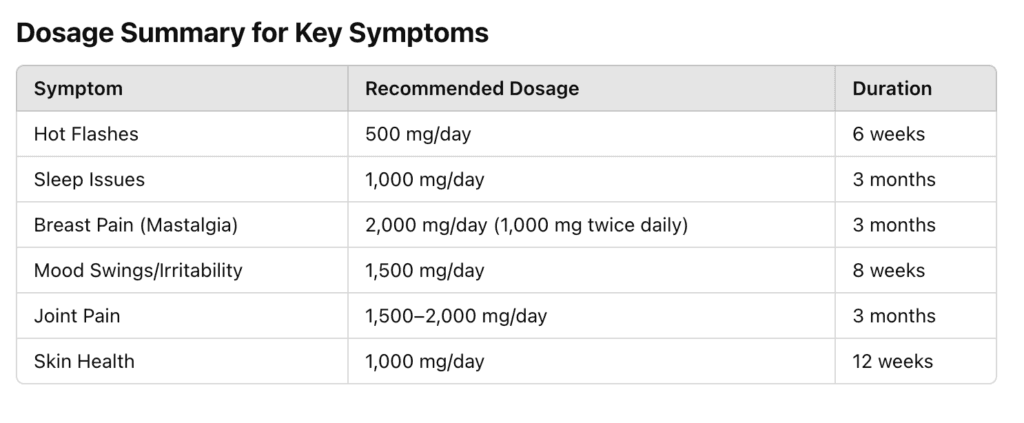Select the Duration column header
Viewport: 1024px width, 423px height.
(916, 88)
